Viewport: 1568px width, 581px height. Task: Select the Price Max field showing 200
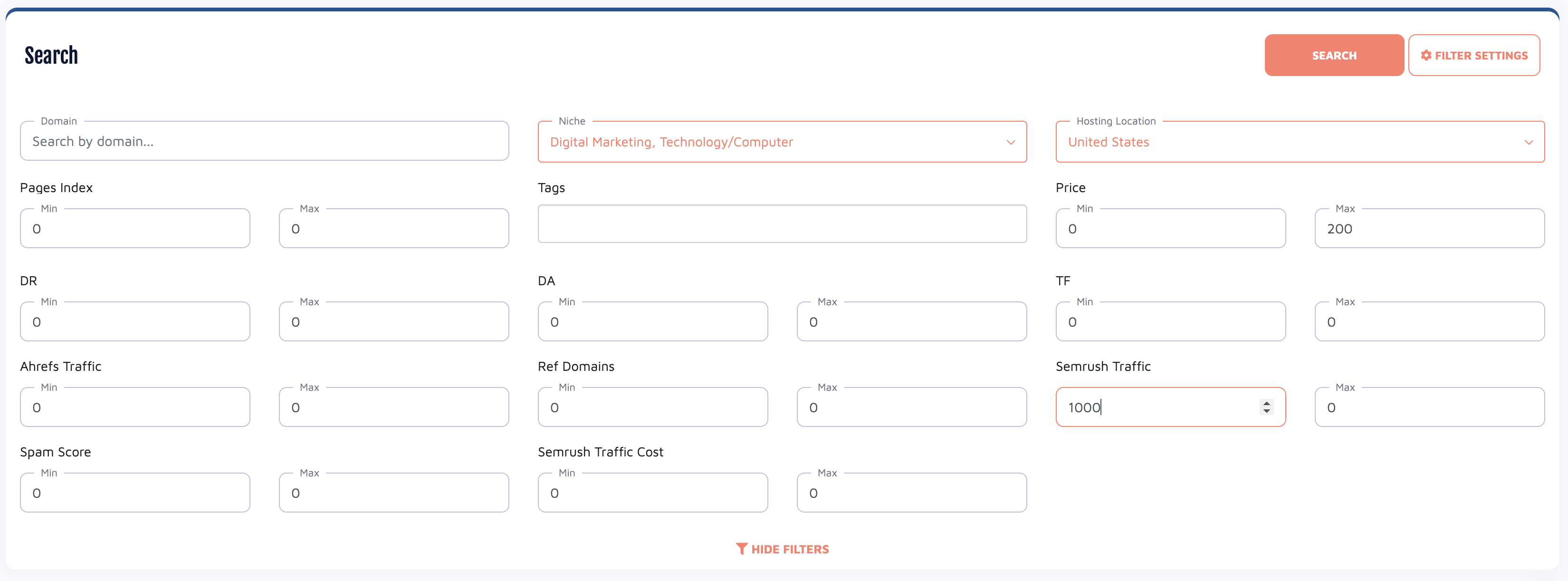tap(1429, 228)
